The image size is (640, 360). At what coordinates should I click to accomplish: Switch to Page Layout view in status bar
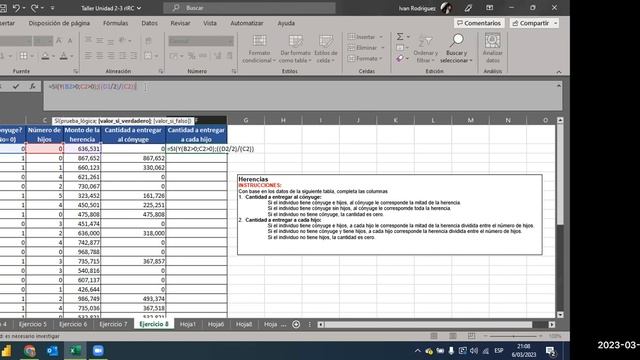tap(453, 336)
